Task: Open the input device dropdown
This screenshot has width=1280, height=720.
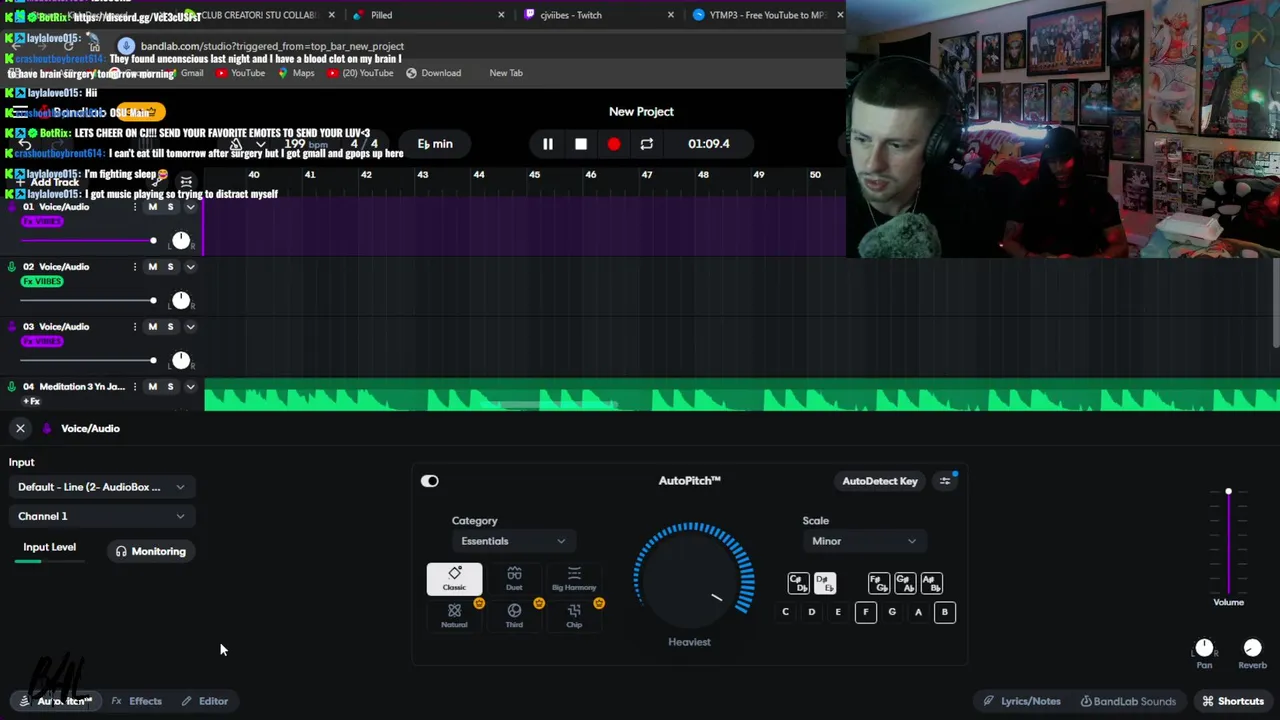Action: click(101, 487)
